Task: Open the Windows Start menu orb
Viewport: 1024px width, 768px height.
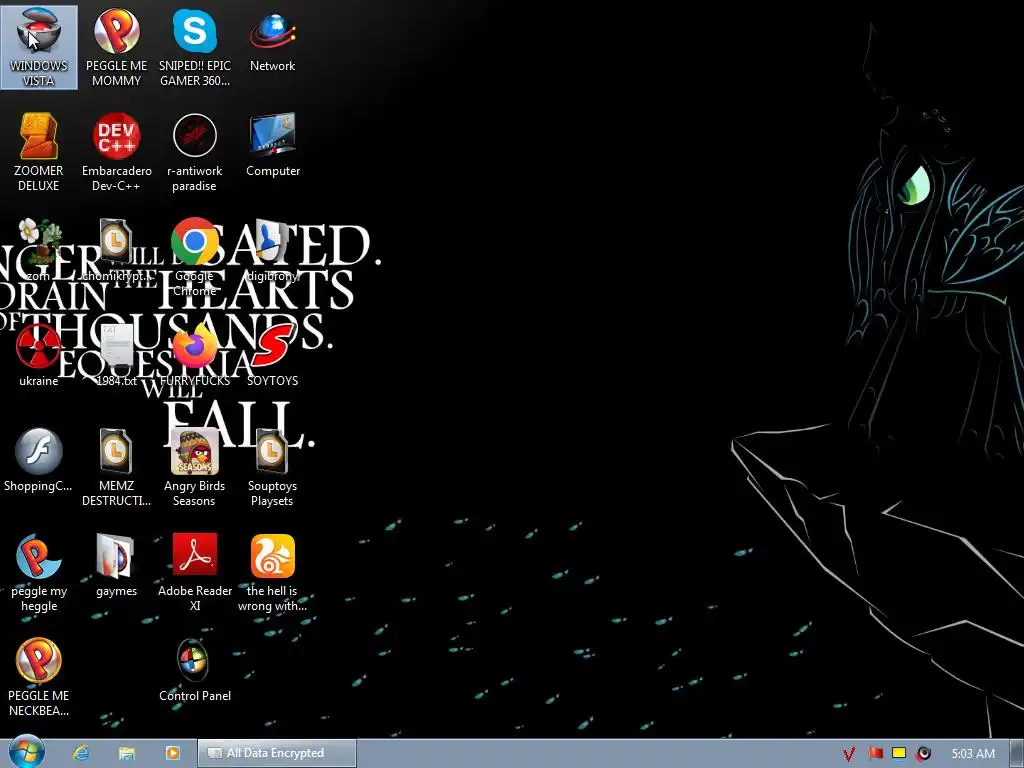Action: 27,752
